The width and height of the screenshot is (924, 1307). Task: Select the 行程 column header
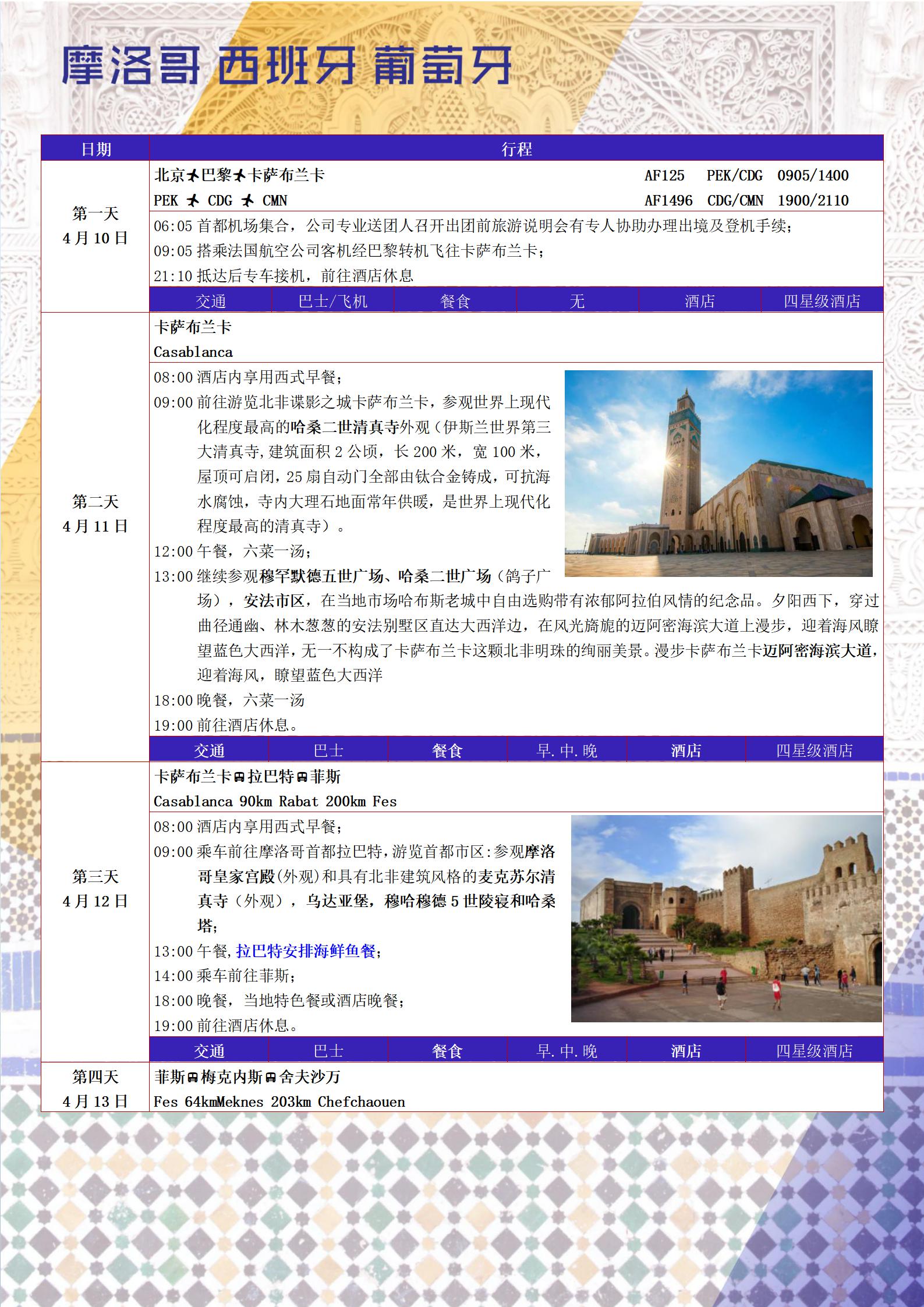516,148
